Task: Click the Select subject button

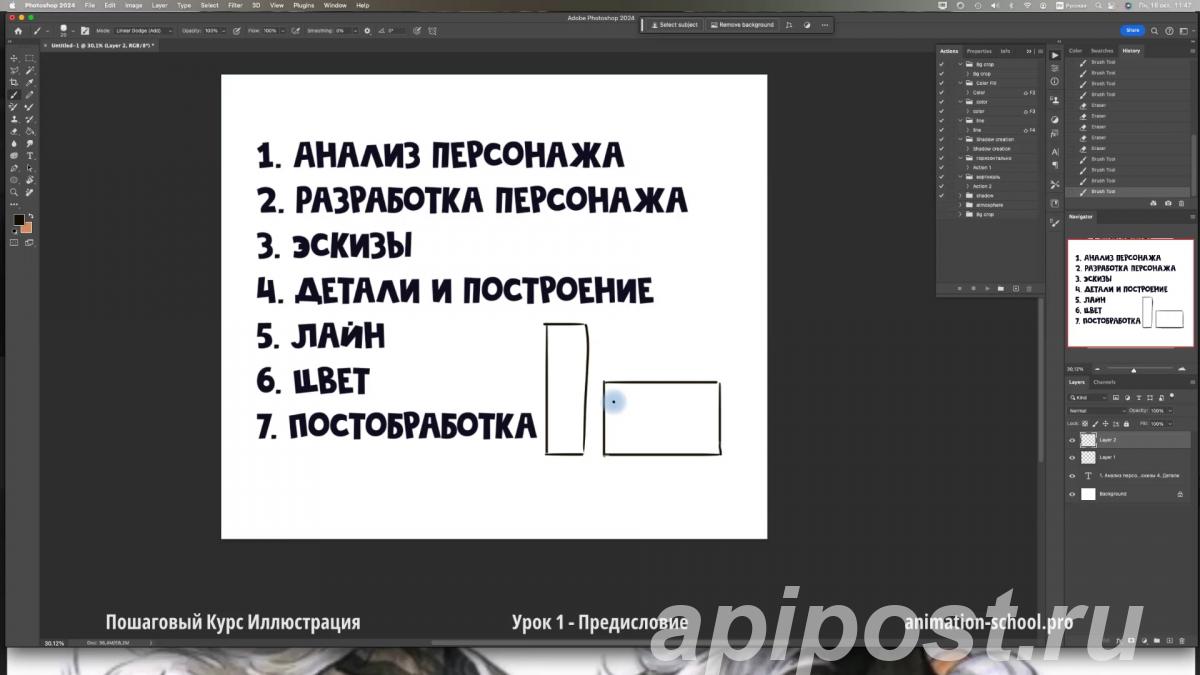Action: (674, 24)
